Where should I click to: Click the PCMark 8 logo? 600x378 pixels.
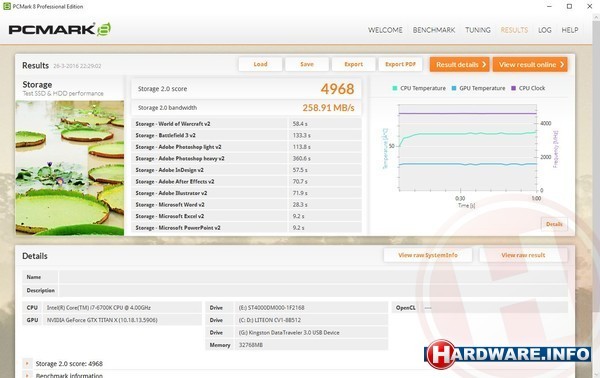tap(60, 29)
